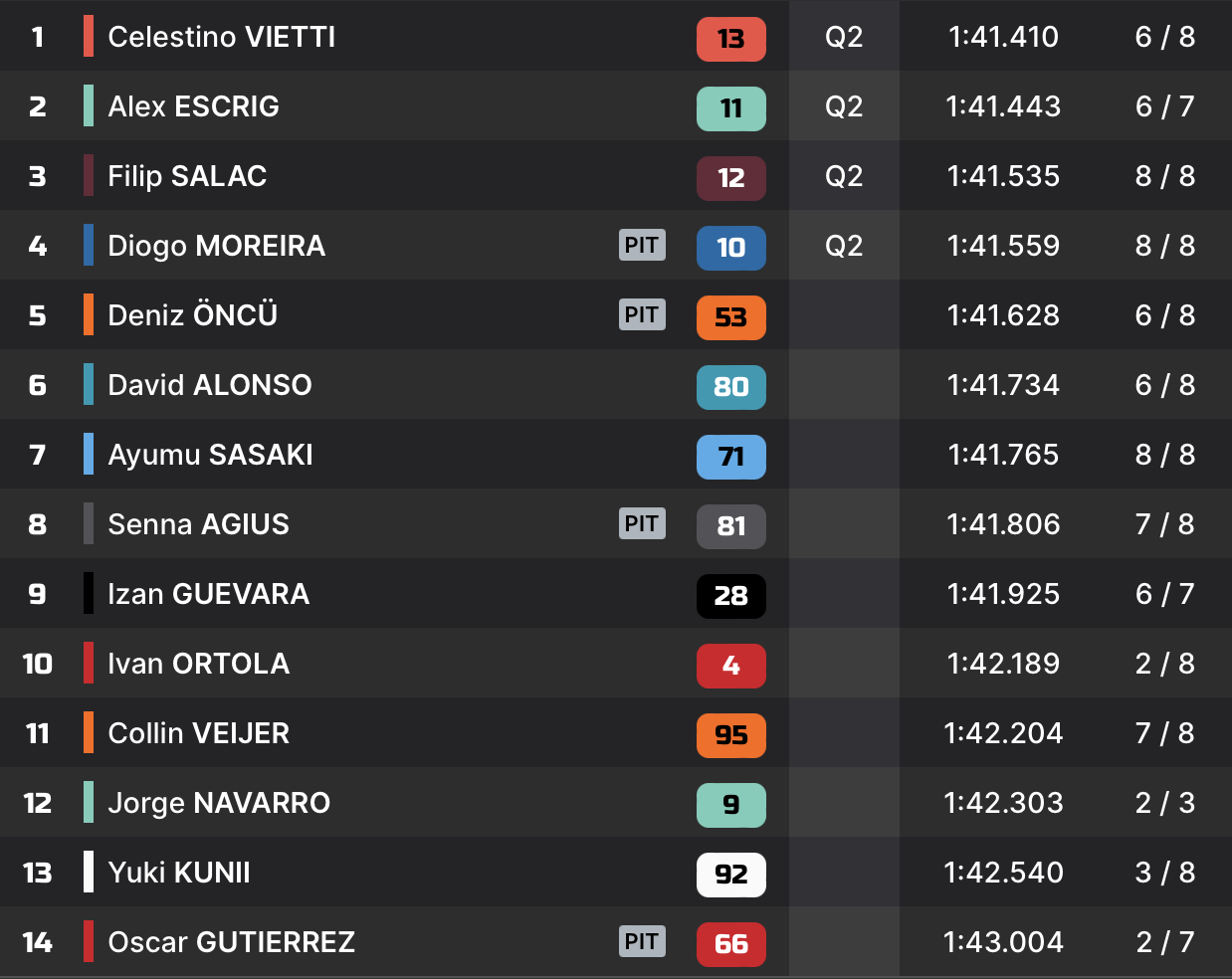Click lap time 1:41.410 in top row

click(x=1003, y=37)
